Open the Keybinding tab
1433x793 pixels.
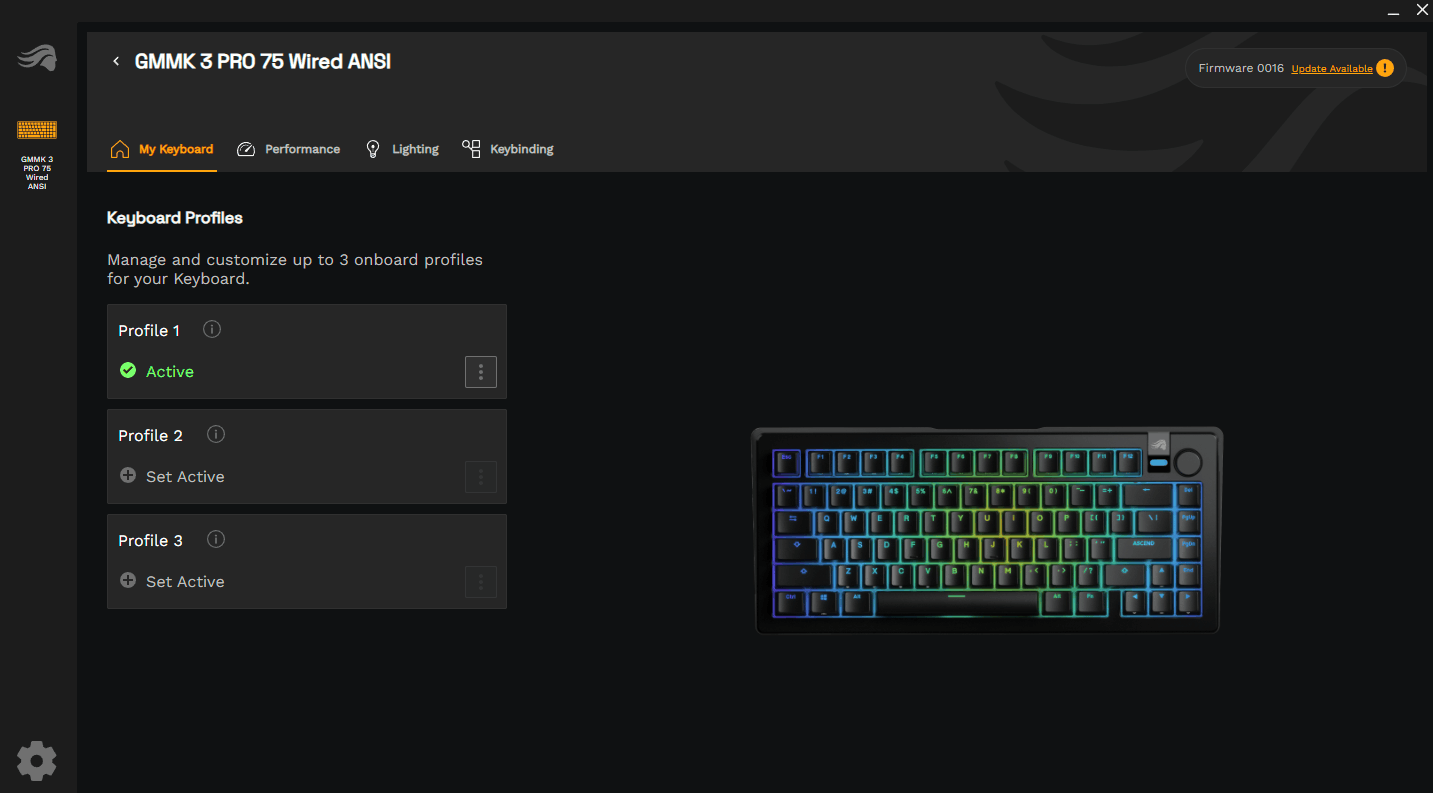coord(508,149)
